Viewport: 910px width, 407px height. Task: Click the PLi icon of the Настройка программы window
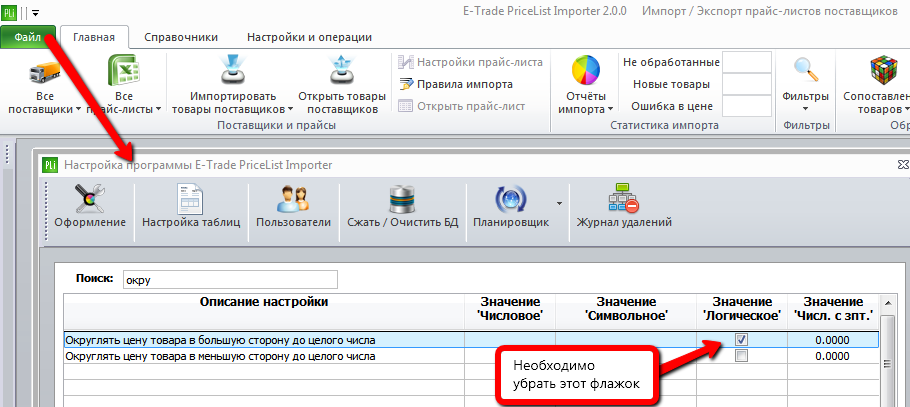[50, 165]
